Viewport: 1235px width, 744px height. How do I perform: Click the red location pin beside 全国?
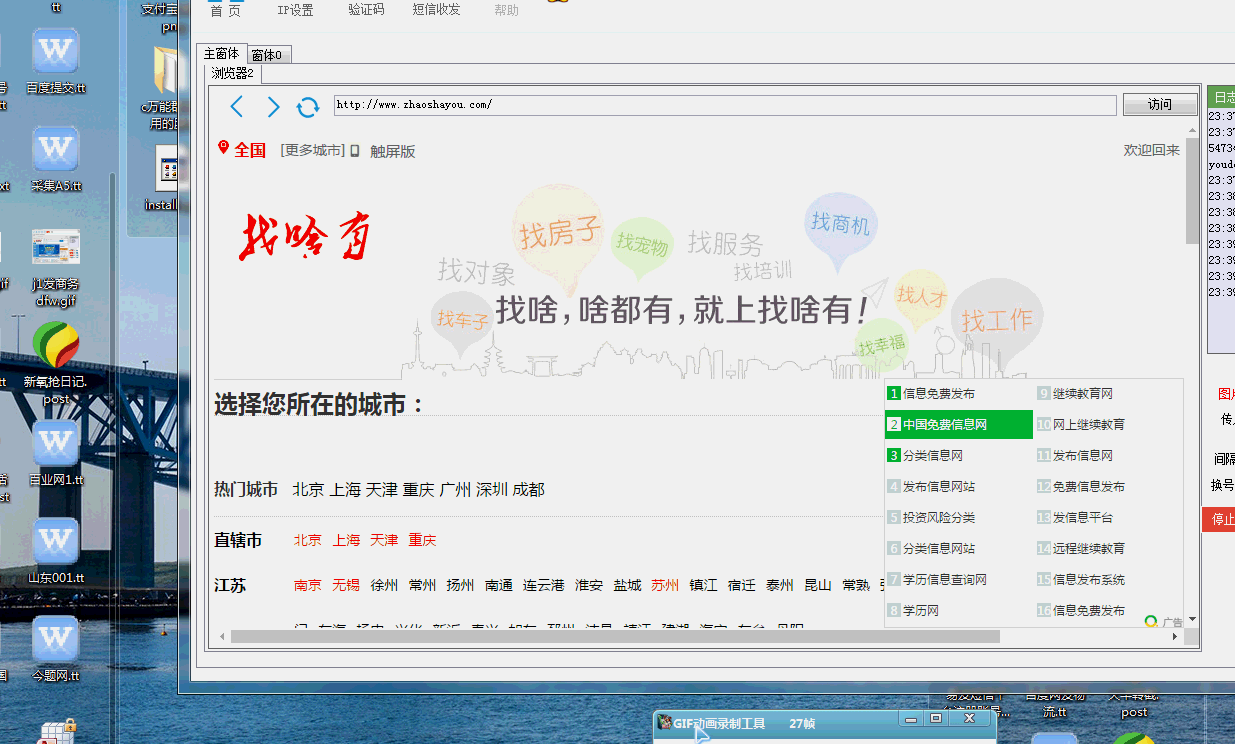[x=224, y=148]
